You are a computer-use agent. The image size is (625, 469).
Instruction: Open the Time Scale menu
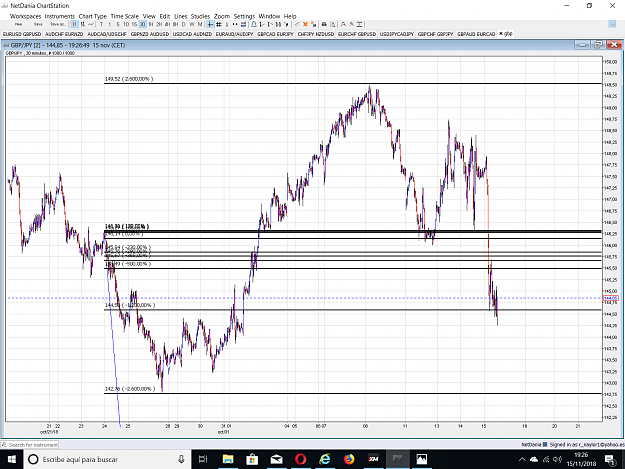(x=124, y=16)
